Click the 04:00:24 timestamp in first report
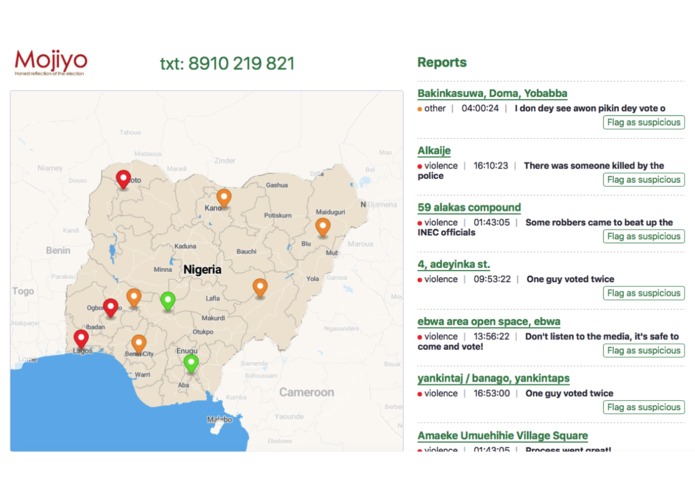 pos(480,109)
